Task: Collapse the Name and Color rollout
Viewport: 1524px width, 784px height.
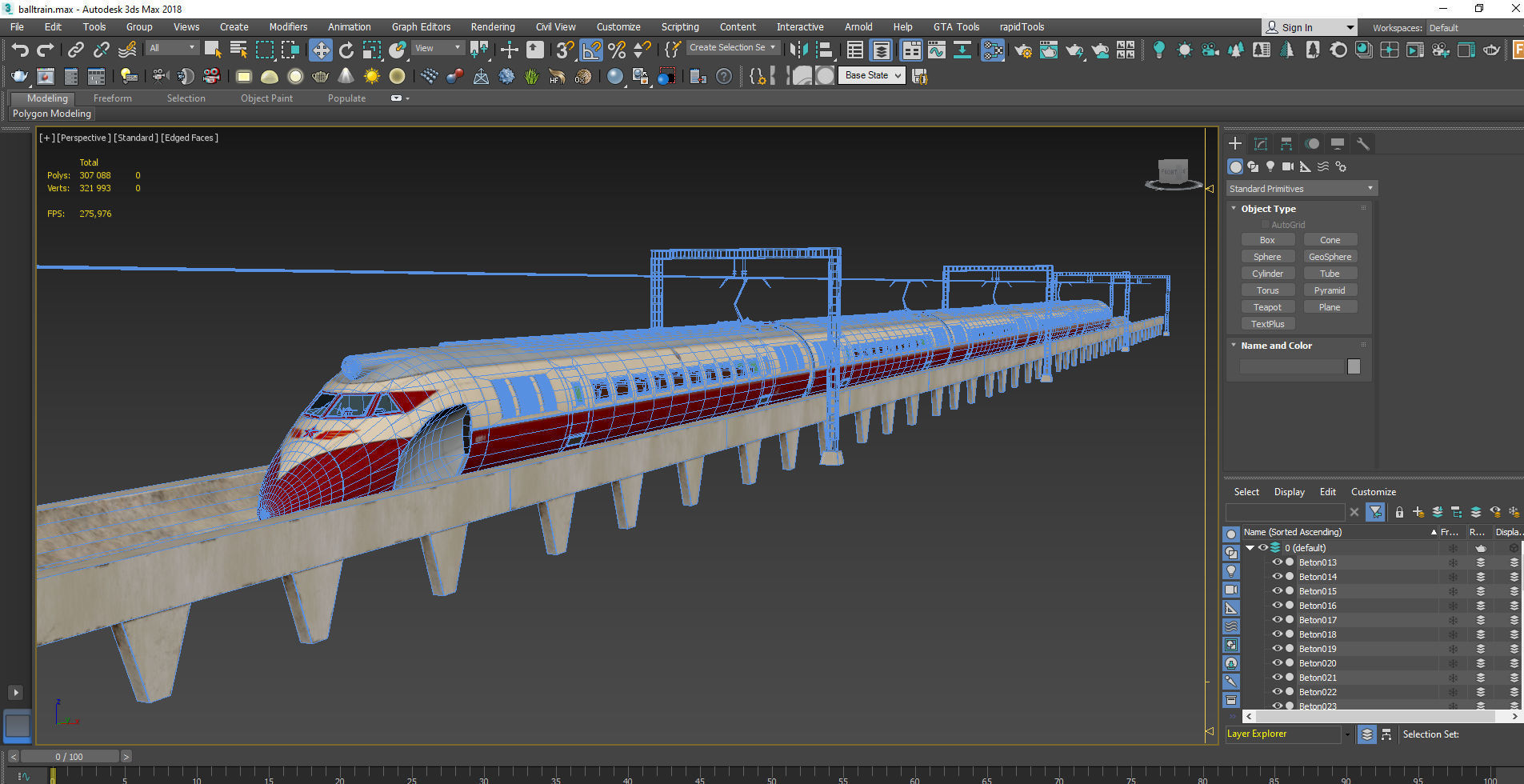Action: (1234, 346)
